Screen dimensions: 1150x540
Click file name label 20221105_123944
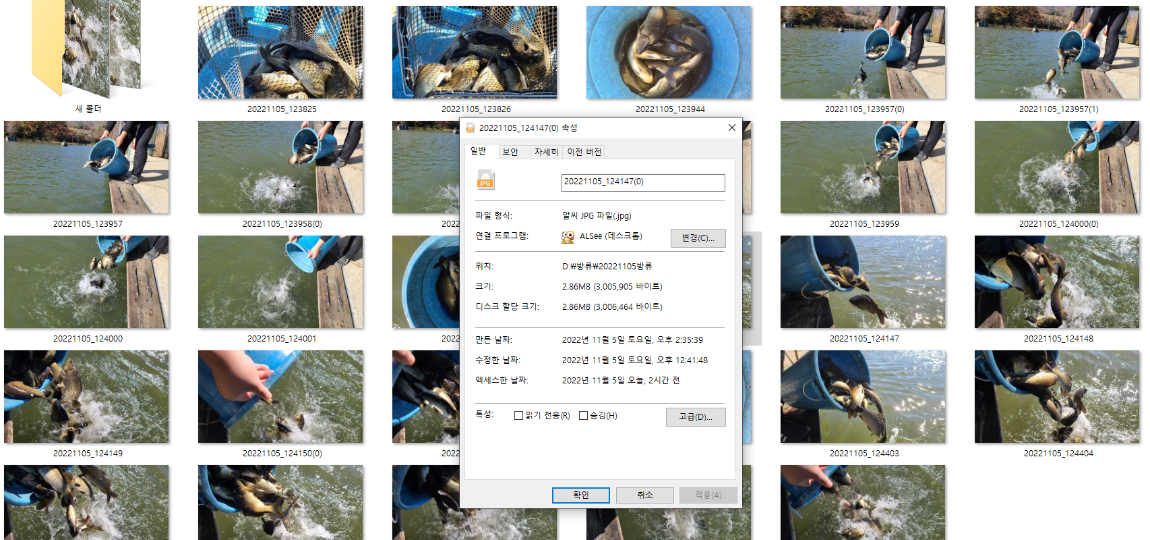pyautogui.click(x=670, y=109)
